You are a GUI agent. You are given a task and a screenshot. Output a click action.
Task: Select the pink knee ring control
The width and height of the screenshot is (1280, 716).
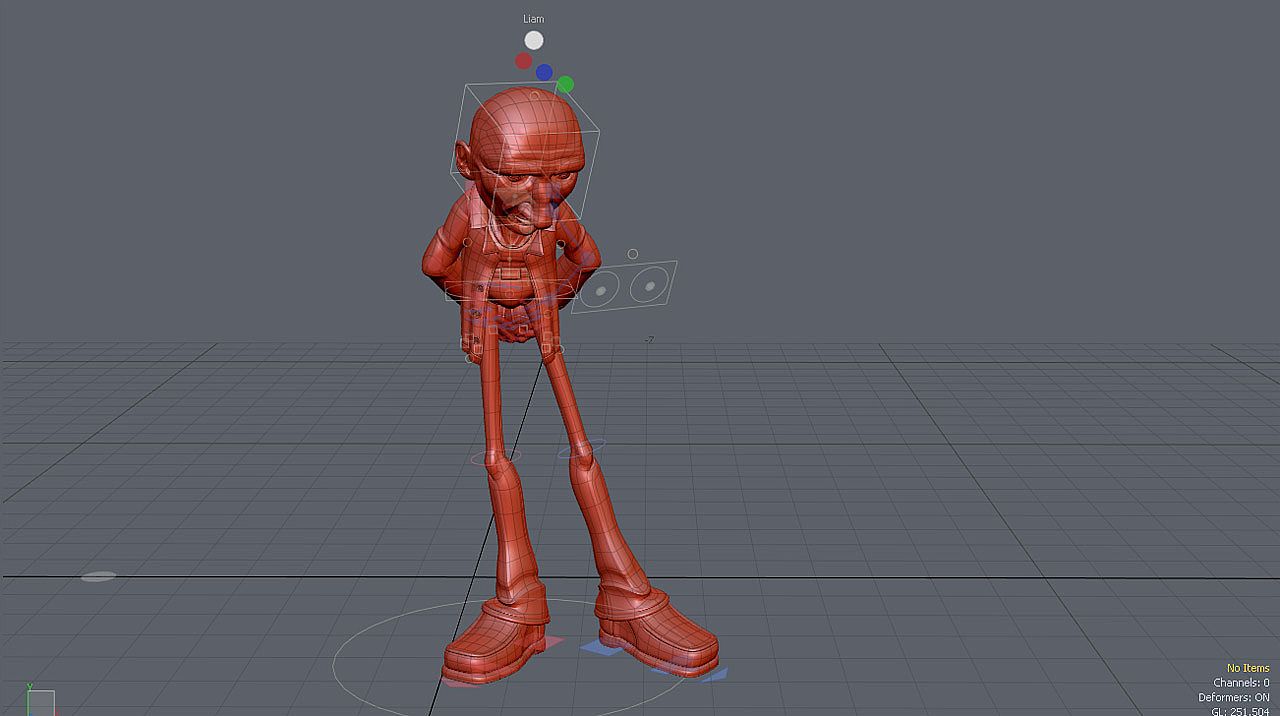(x=496, y=457)
